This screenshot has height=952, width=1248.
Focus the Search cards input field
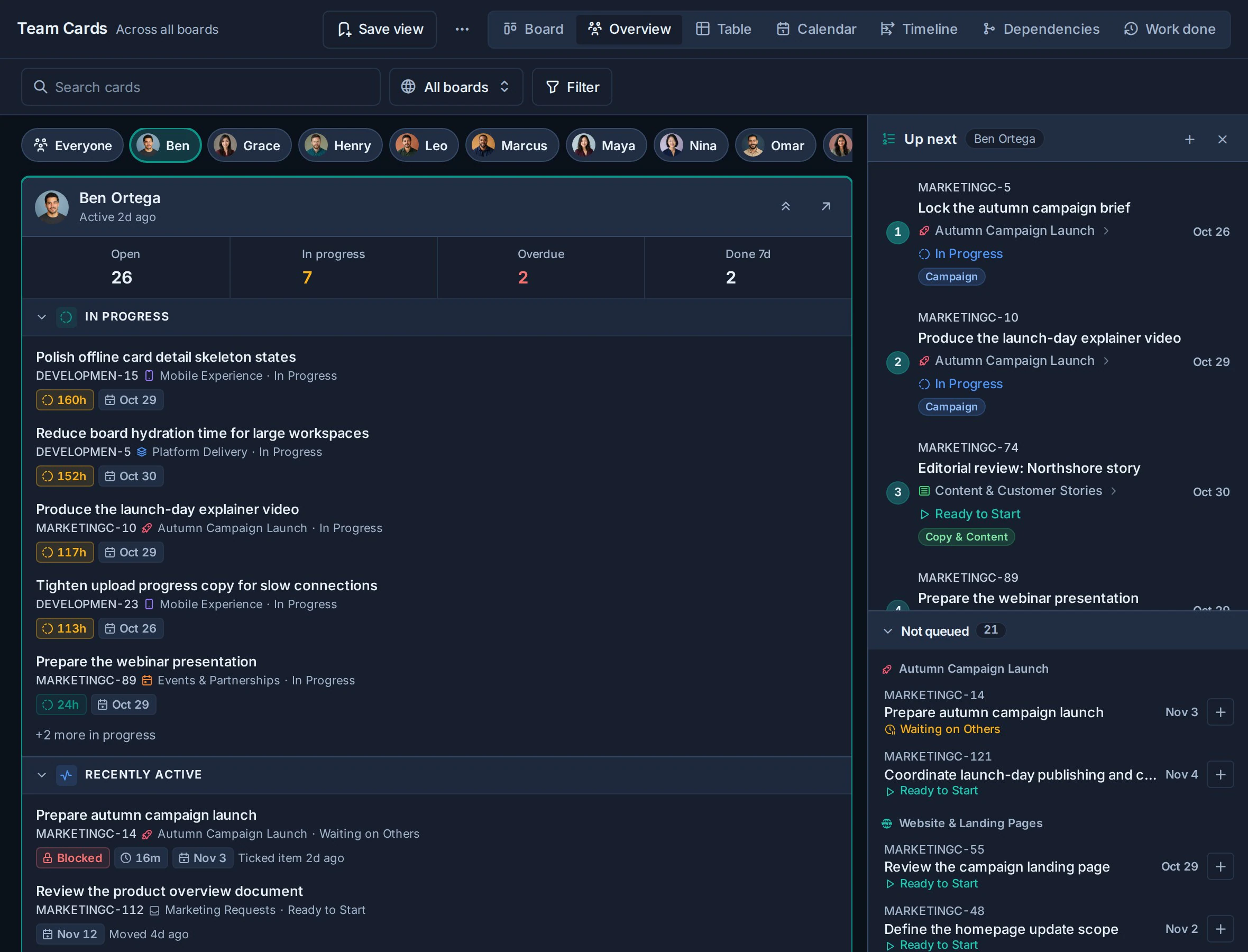pyautogui.click(x=200, y=87)
